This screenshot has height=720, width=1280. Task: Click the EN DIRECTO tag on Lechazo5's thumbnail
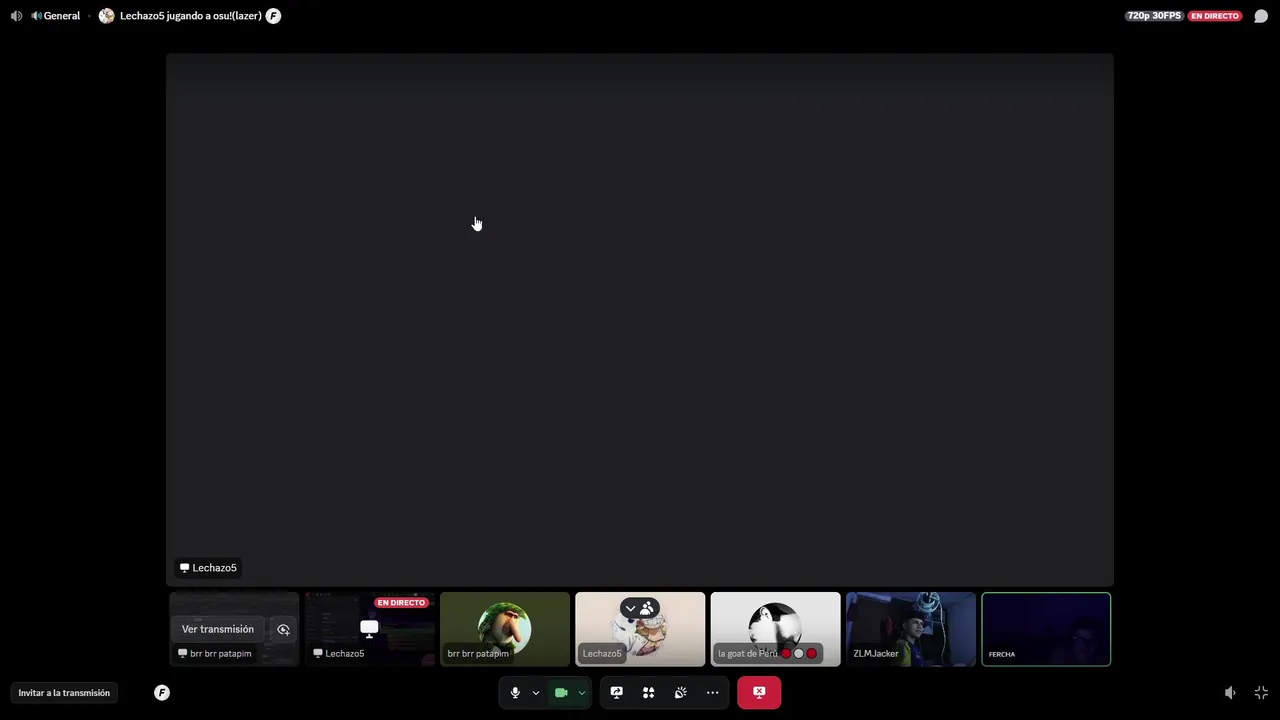pyautogui.click(x=401, y=603)
